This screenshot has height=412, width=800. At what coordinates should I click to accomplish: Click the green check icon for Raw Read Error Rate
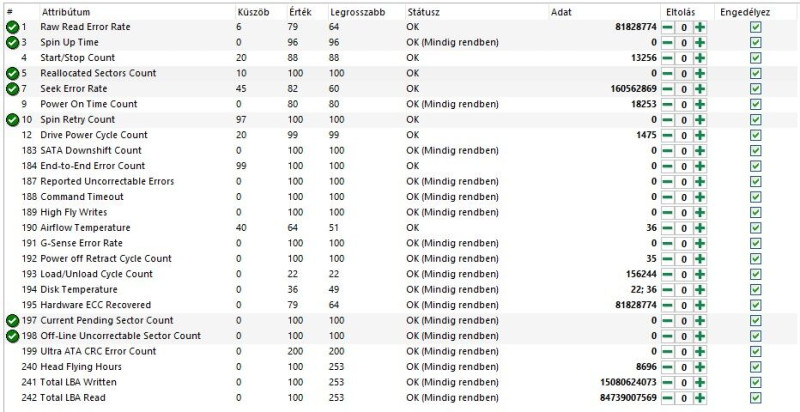pos(12,27)
